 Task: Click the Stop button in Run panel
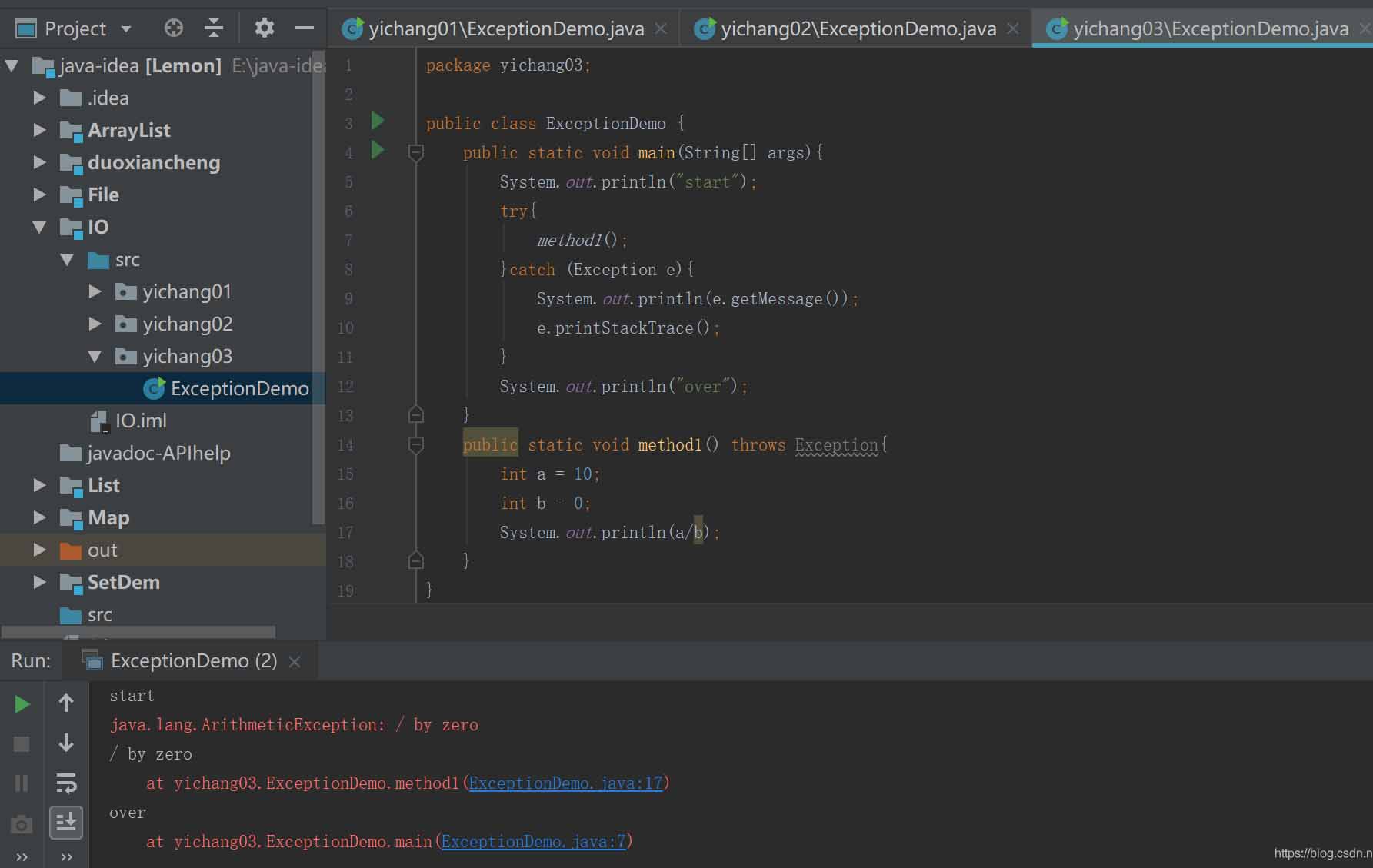coord(22,744)
